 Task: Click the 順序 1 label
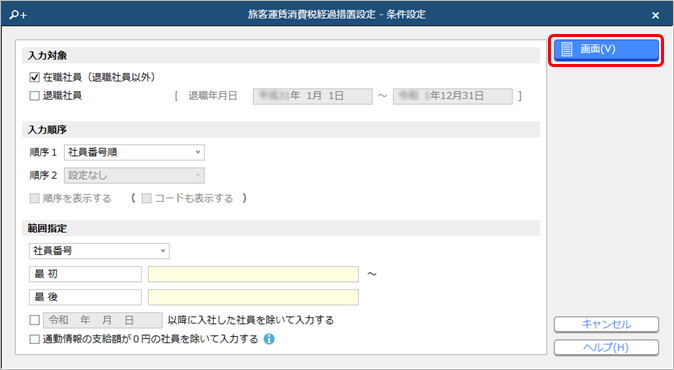(43, 152)
